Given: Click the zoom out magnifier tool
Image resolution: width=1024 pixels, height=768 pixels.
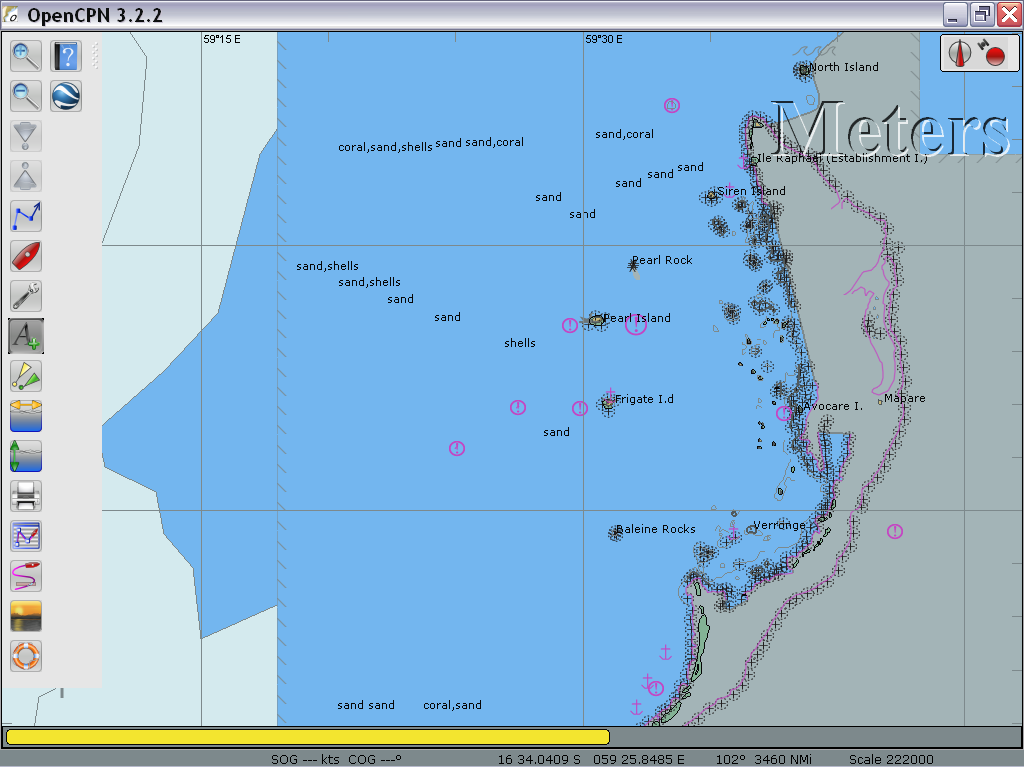Looking at the screenshot, I should (26, 96).
